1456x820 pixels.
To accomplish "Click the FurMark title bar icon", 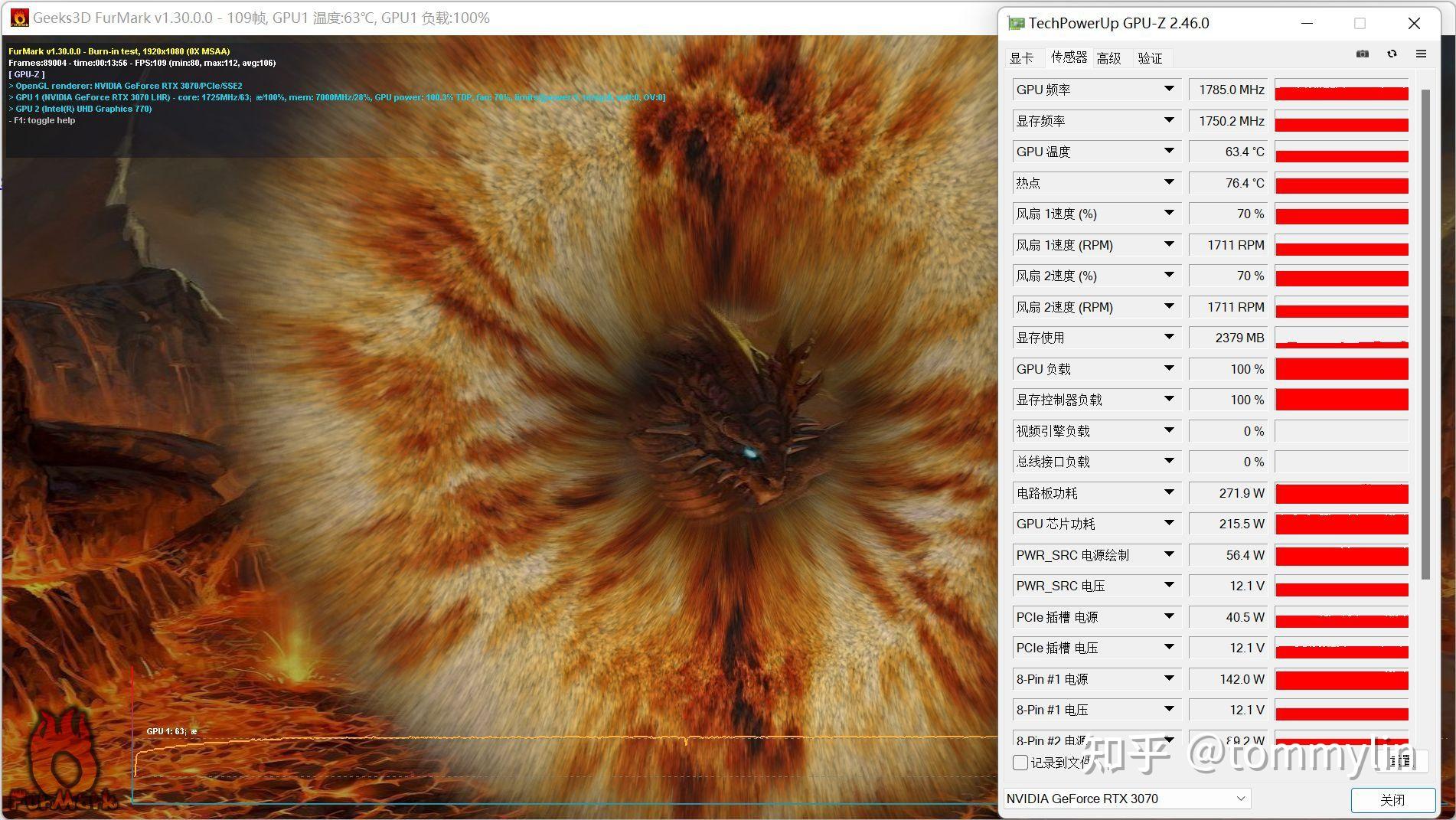I will (19, 18).
